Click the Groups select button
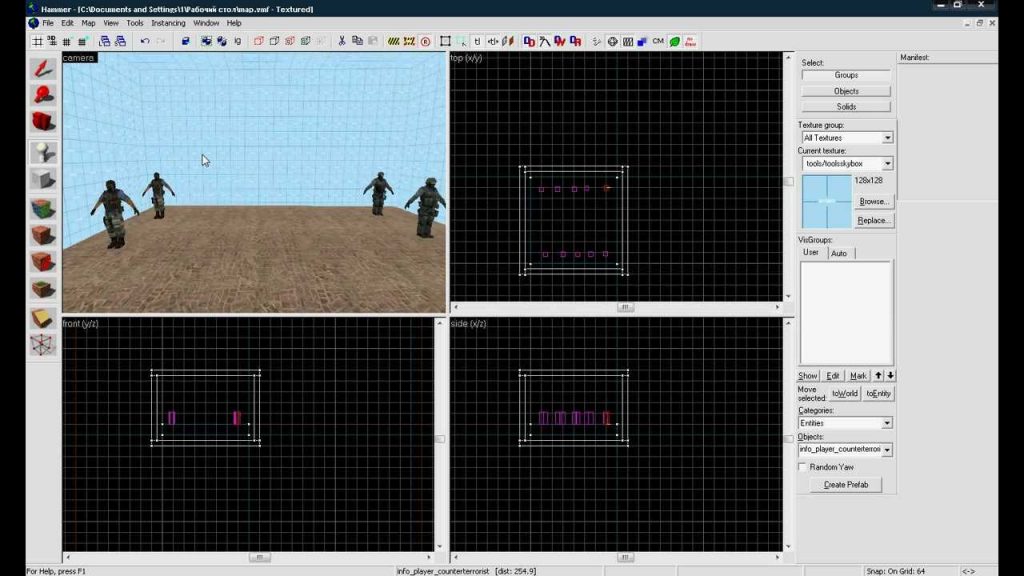This screenshot has width=1024, height=576. [x=846, y=75]
